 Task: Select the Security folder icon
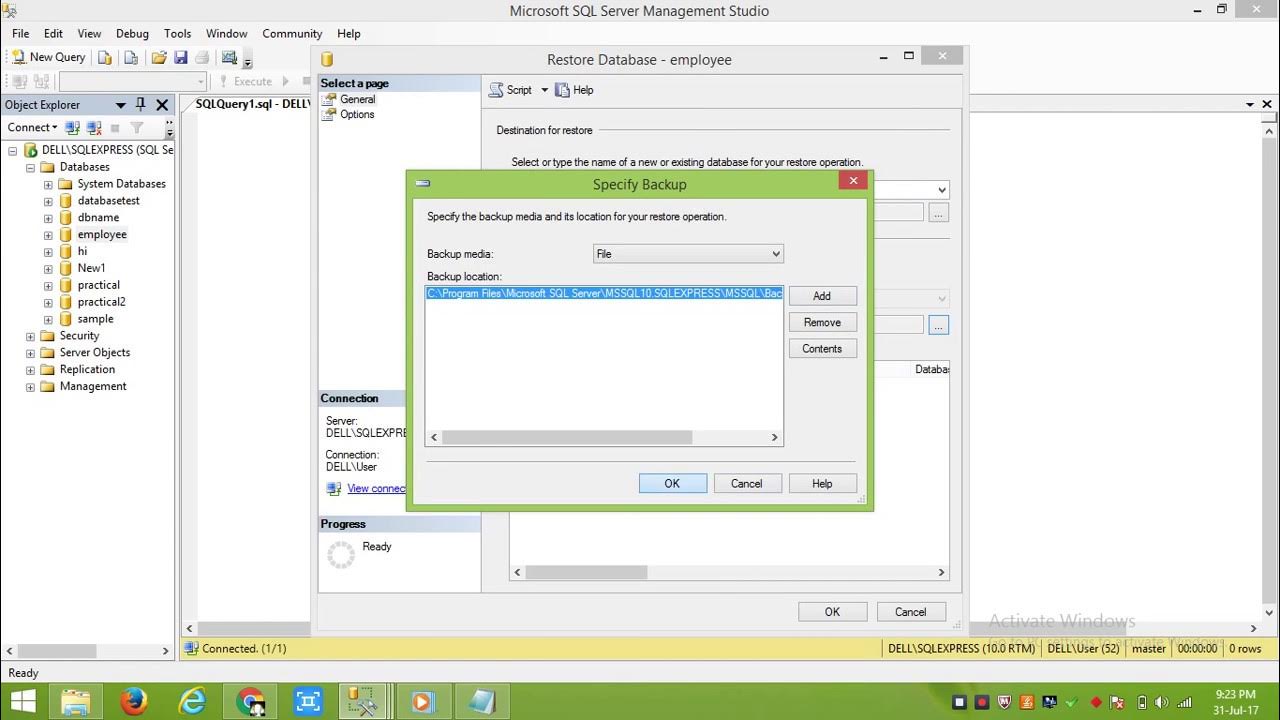[x=48, y=336]
